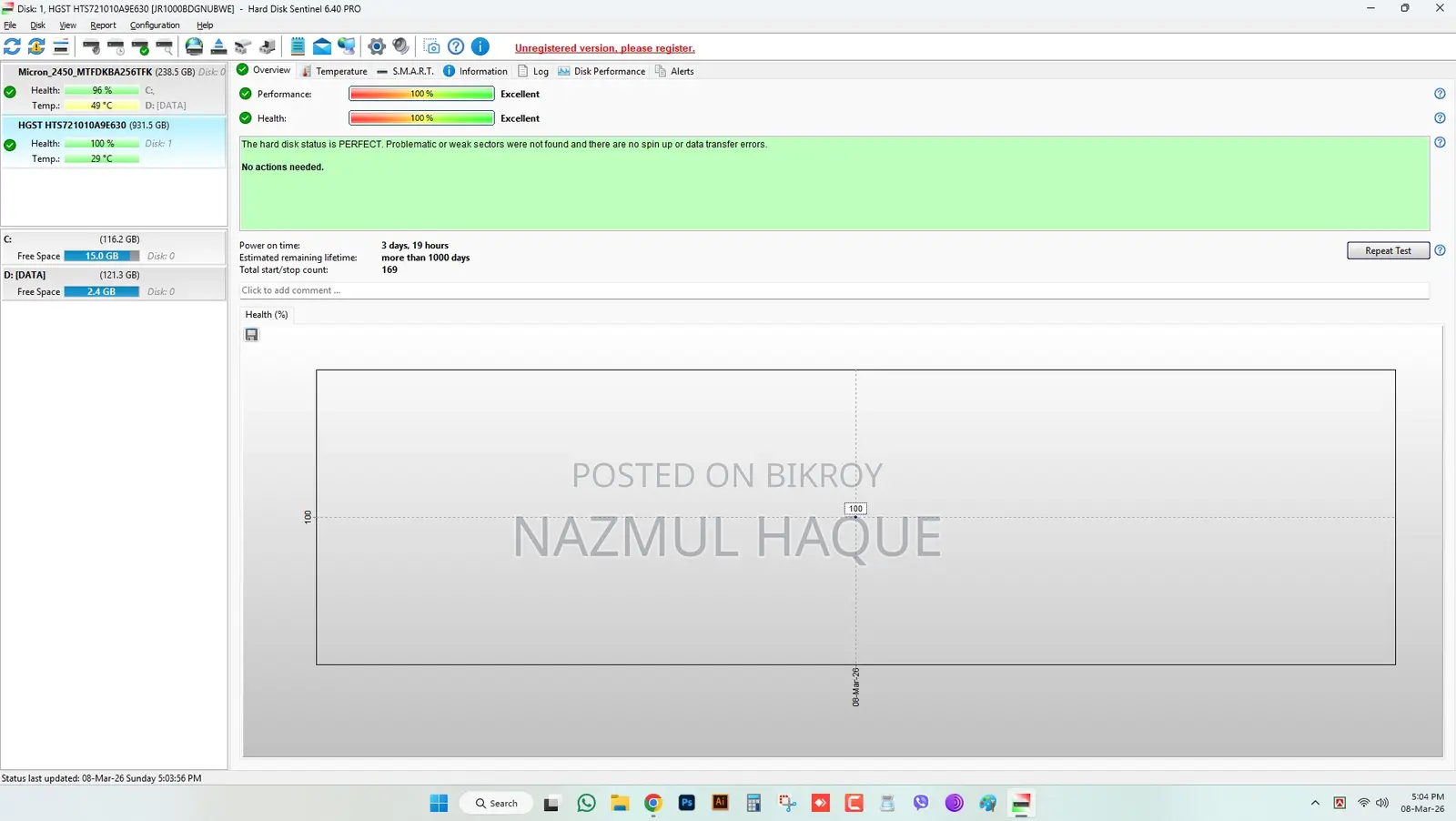Click the camera toolbar icon
1456x821 pixels.
432,46
